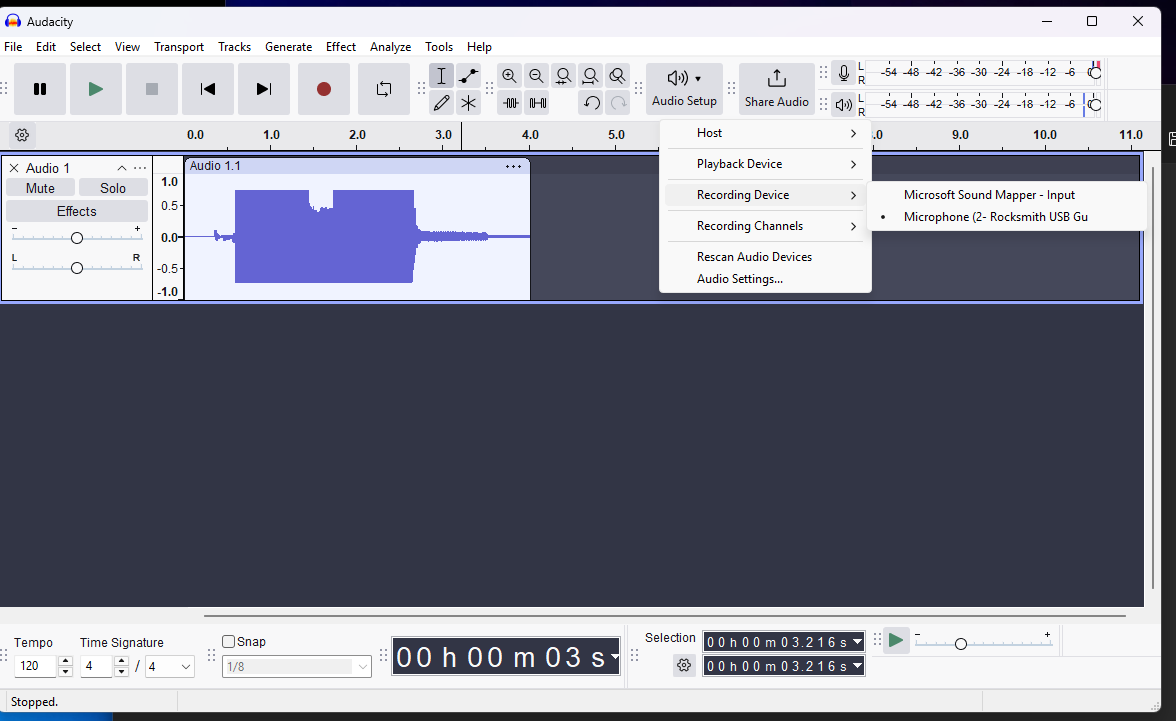The height and width of the screenshot is (721, 1176).
Task: Select the Multi-tool asterisk icon
Action: click(x=469, y=103)
